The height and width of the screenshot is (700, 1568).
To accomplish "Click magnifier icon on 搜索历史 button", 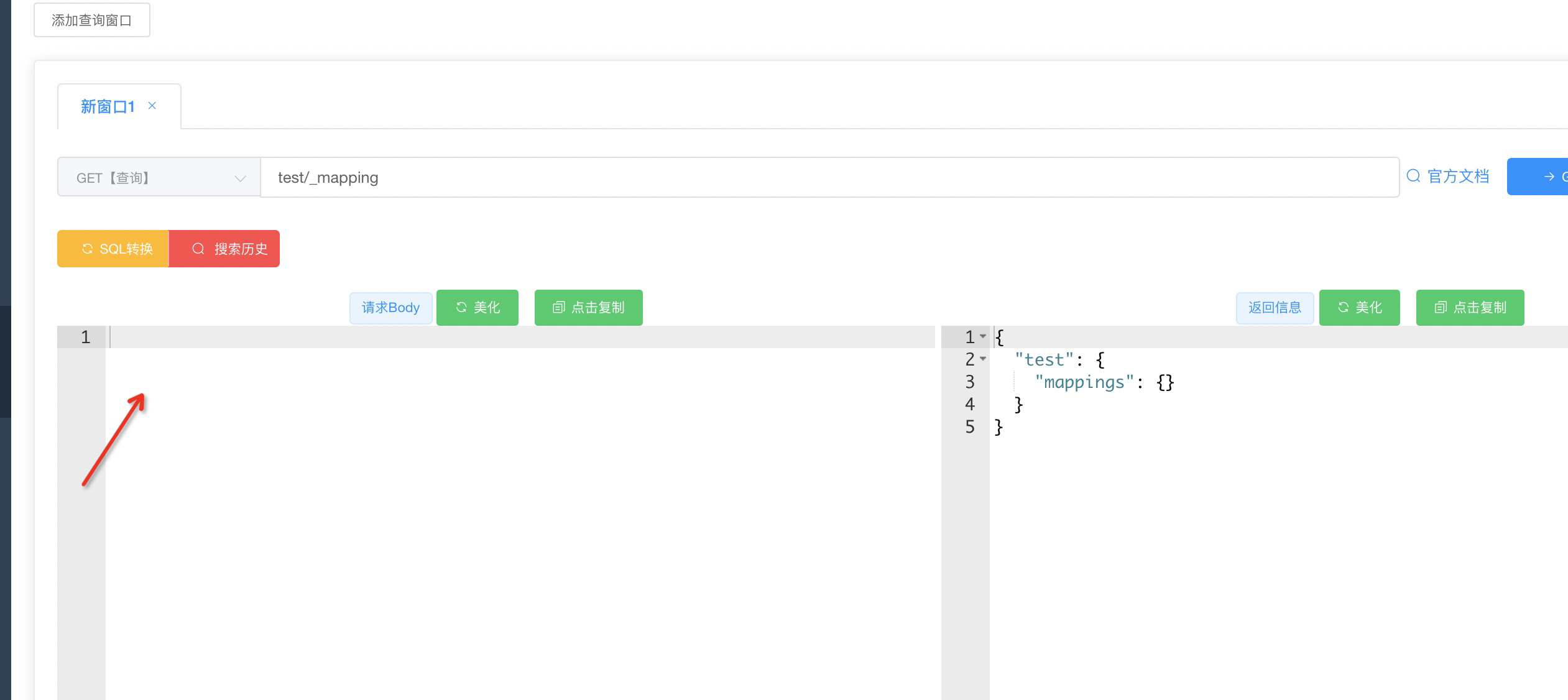I will point(198,249).
